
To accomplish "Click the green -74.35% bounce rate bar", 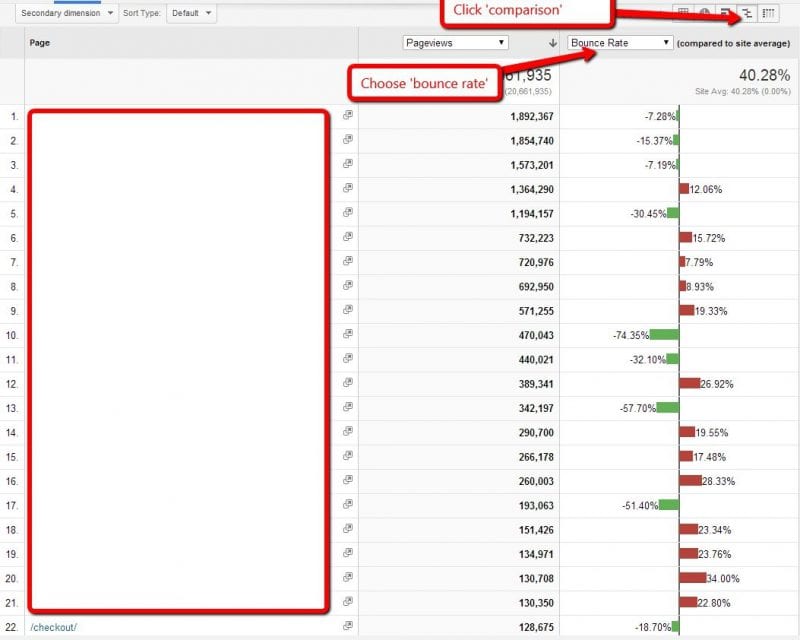I will (x=663, y=334).
